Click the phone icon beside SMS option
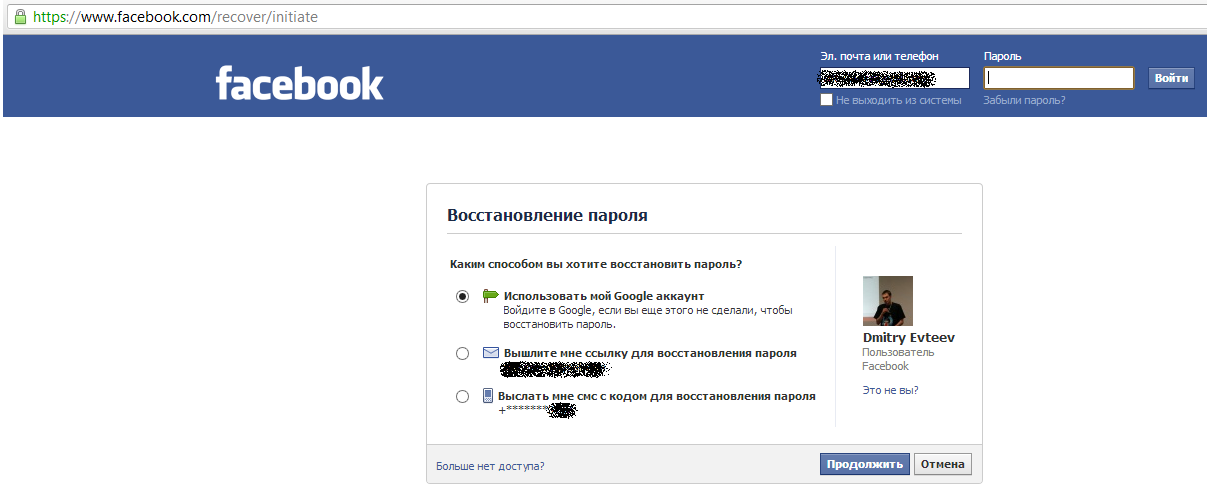Viewport: 1208px width, 489px height. (x=488, y=395)
